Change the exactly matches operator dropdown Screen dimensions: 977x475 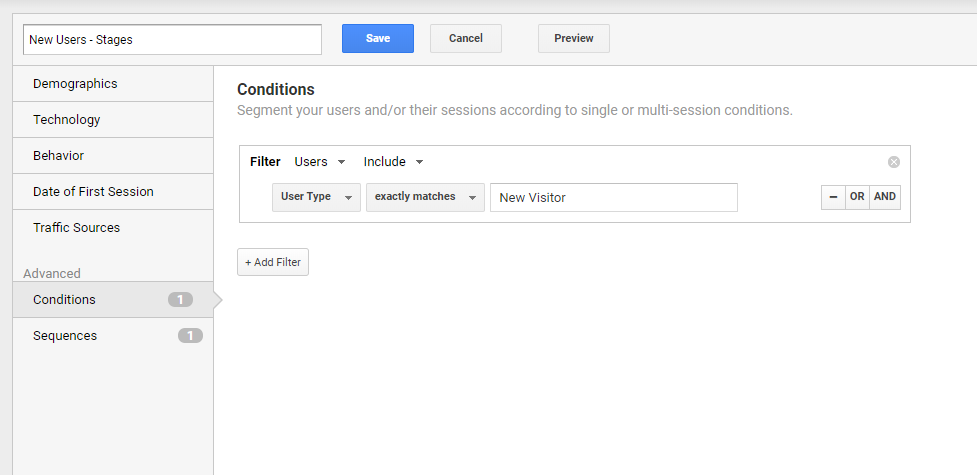[425, 197]
